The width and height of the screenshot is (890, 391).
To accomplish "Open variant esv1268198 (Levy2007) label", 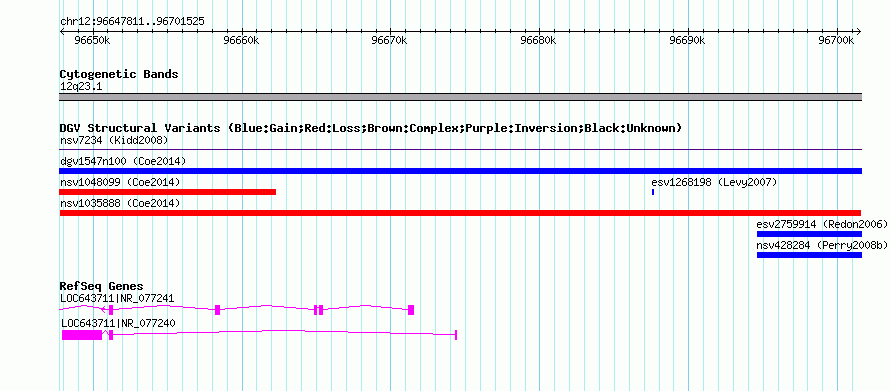I will tap(714, 182).
